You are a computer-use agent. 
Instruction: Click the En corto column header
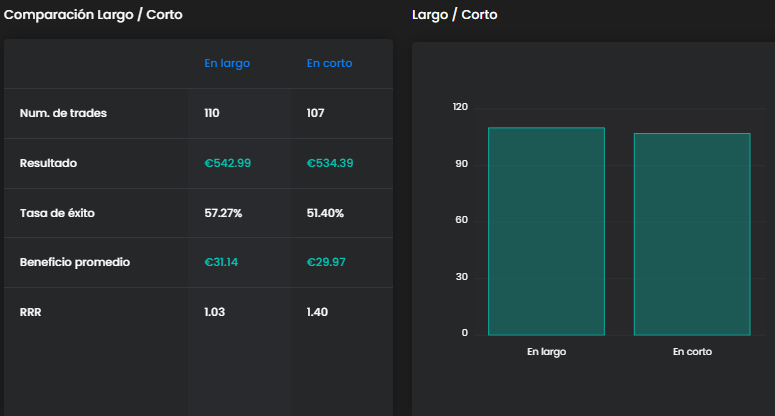(x=329, y=63)
